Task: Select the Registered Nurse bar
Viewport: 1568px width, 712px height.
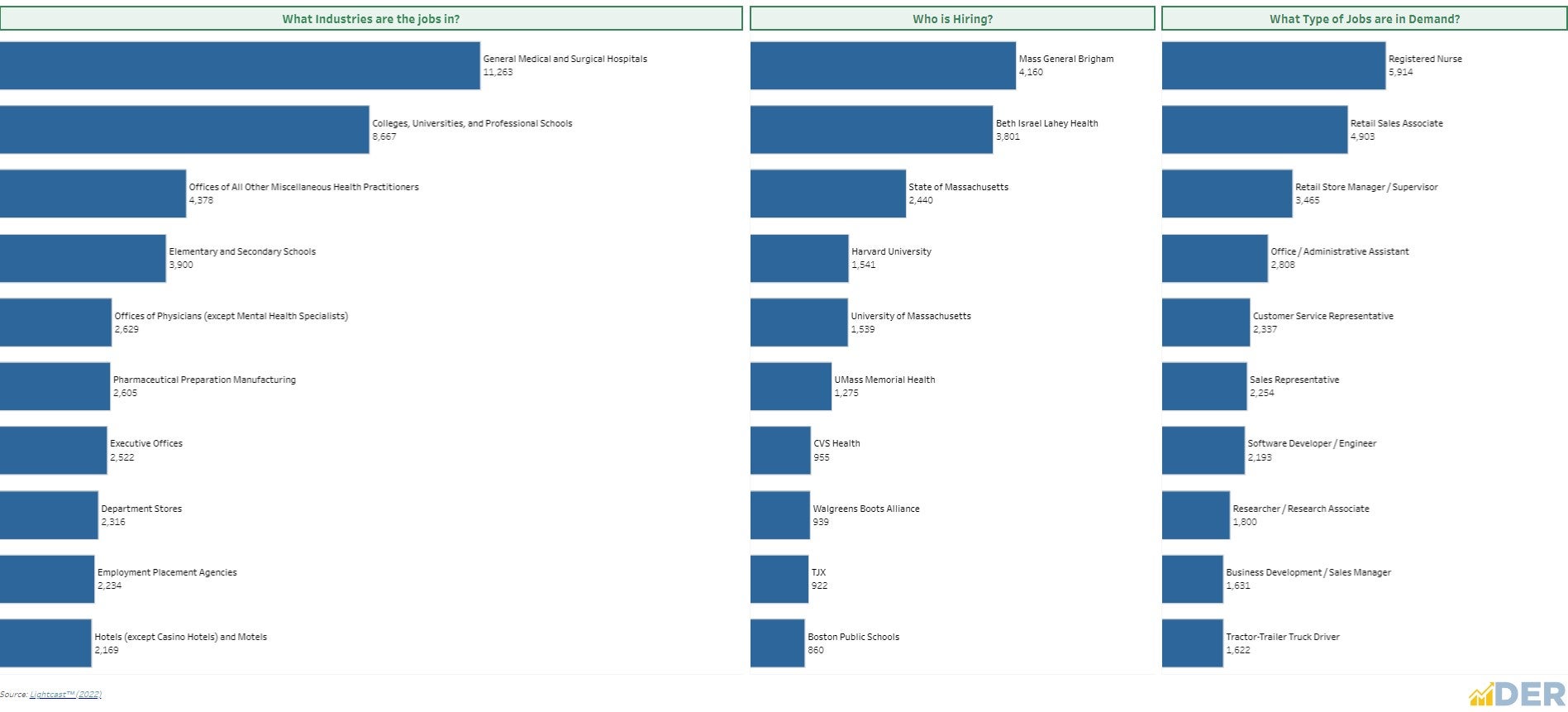Action: 1274,66
